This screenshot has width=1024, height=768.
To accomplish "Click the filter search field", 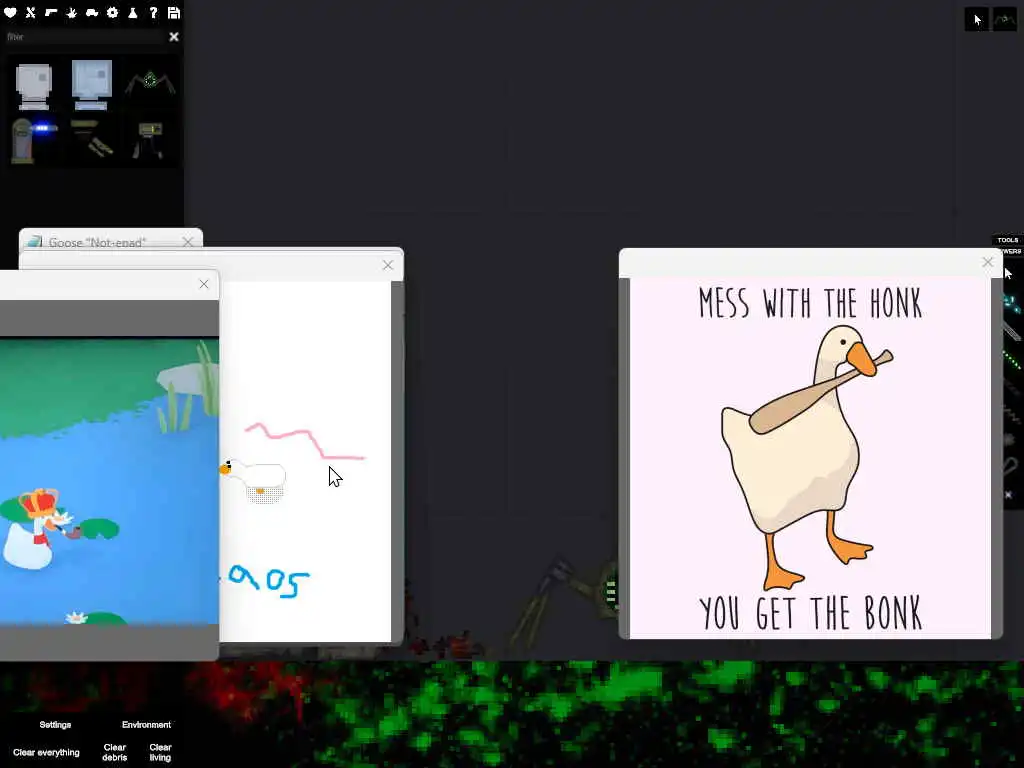I will point(85,37).
